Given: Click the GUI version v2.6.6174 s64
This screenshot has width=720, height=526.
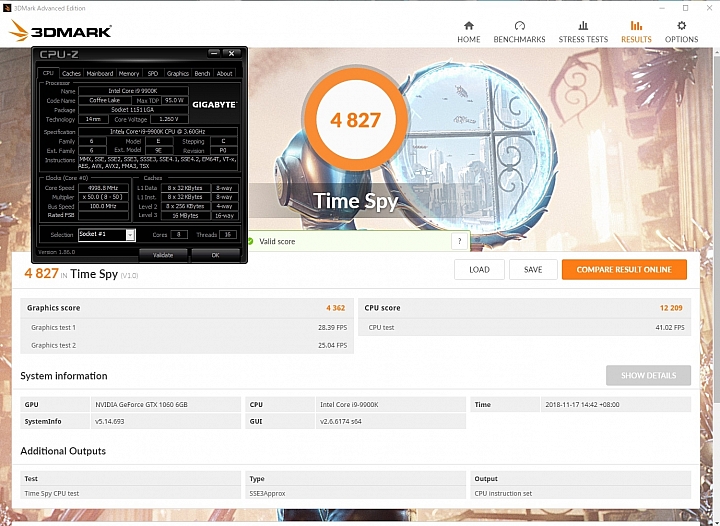Looking at the screenshot, I should [x=340, y=421].
